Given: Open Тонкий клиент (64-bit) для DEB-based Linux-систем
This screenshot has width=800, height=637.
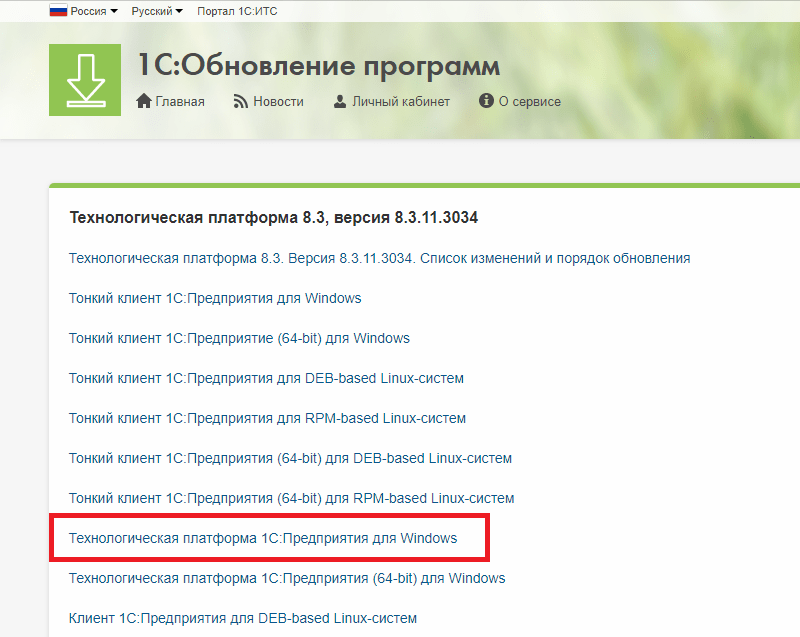Looking at the screenshot, I should click(x=290, y=458).
